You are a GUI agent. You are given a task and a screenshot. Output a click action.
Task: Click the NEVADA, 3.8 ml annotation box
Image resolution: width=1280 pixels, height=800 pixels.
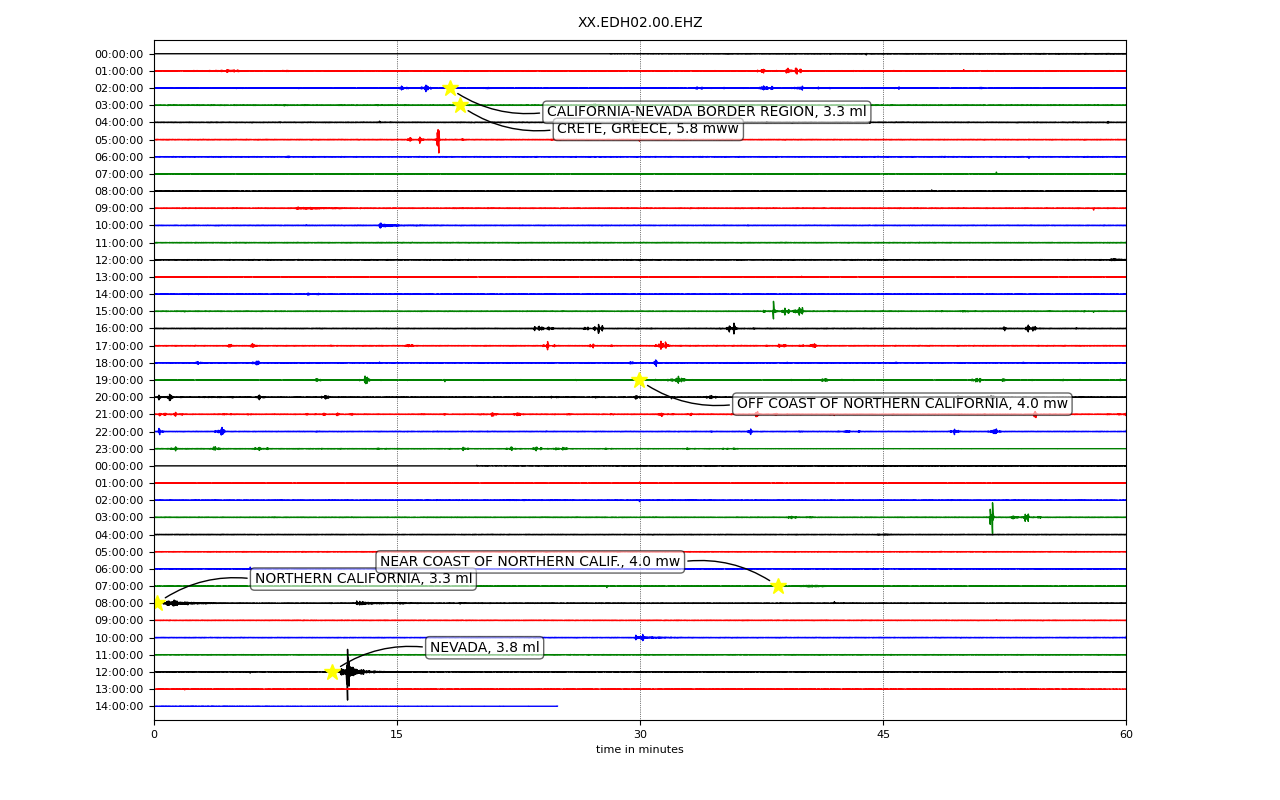[485, 647]
